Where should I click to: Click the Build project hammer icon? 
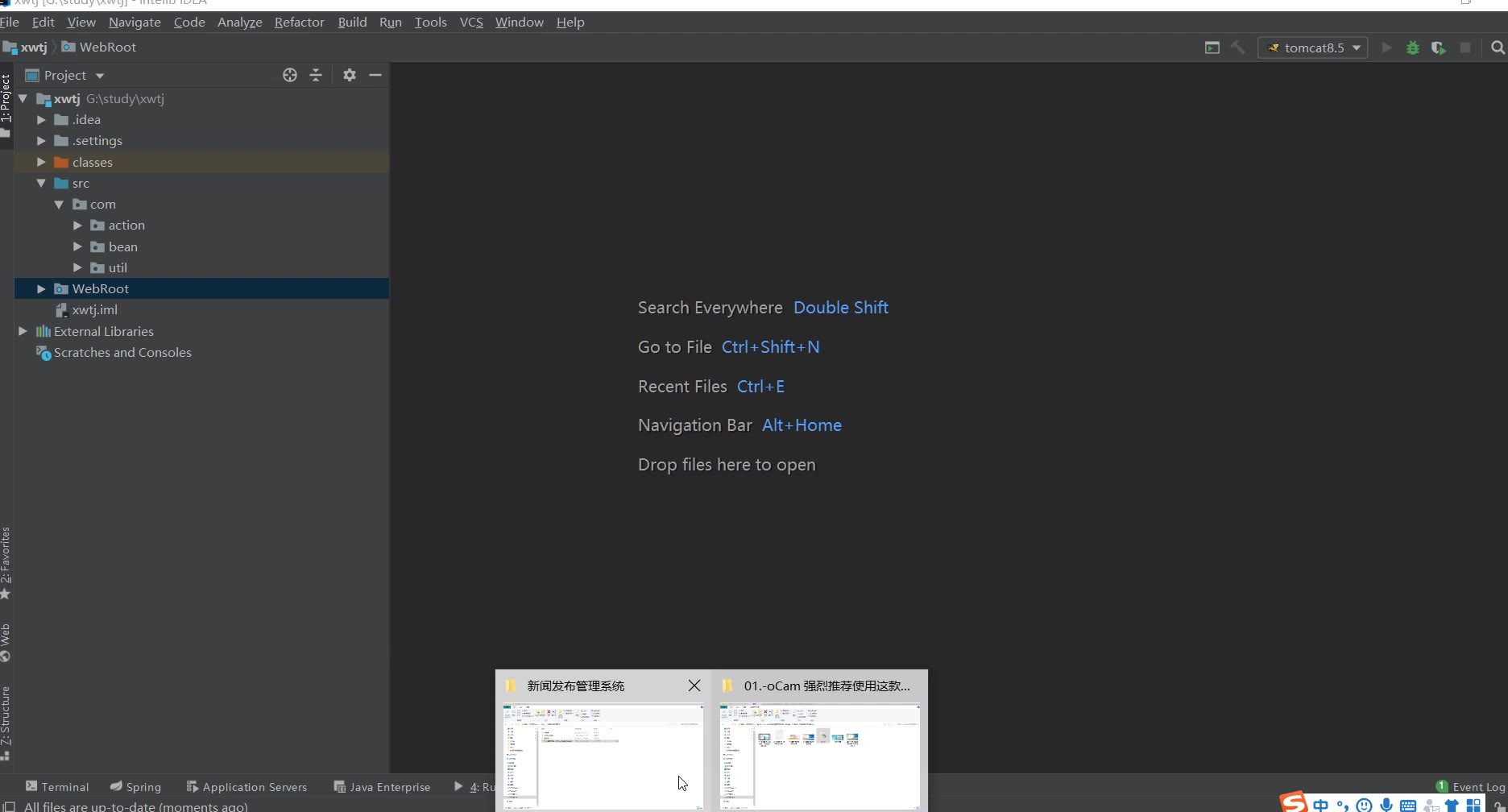click(1238, 48)
